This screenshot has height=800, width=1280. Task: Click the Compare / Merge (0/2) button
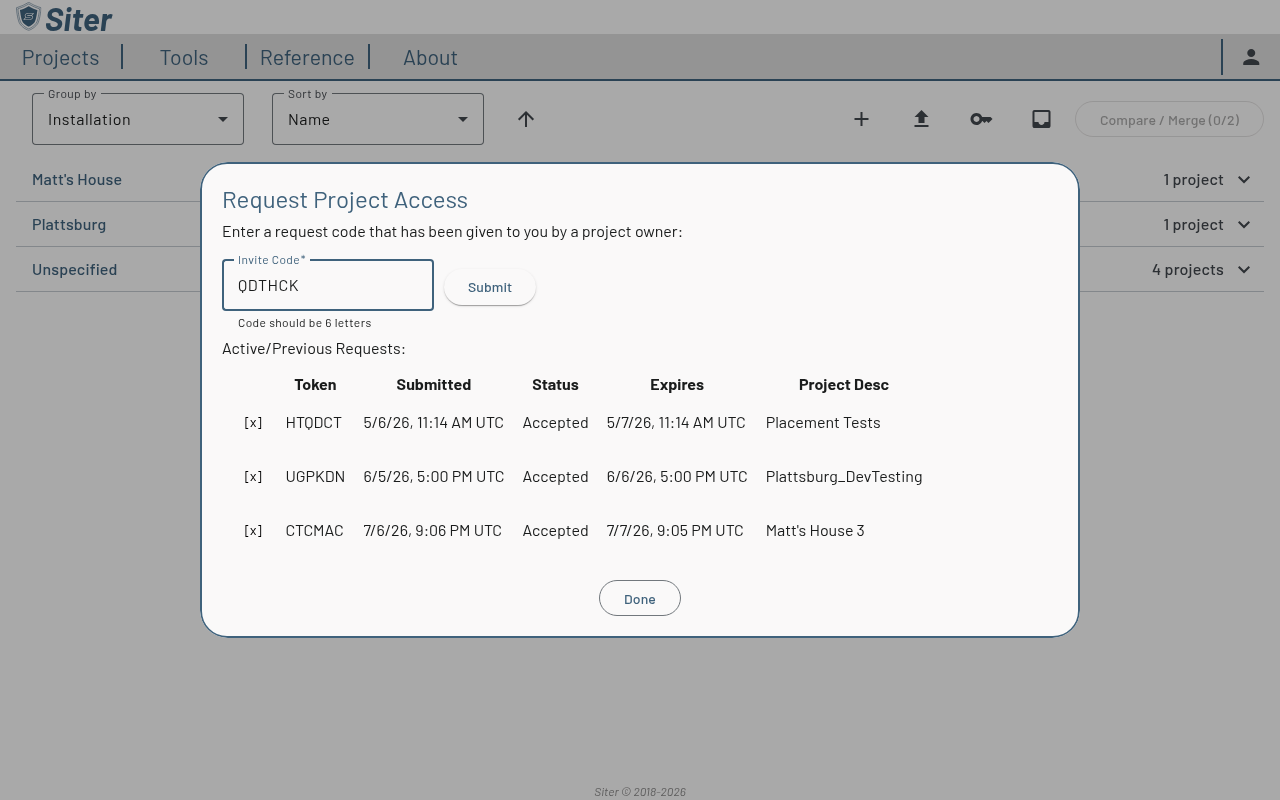pos(1169,119)
